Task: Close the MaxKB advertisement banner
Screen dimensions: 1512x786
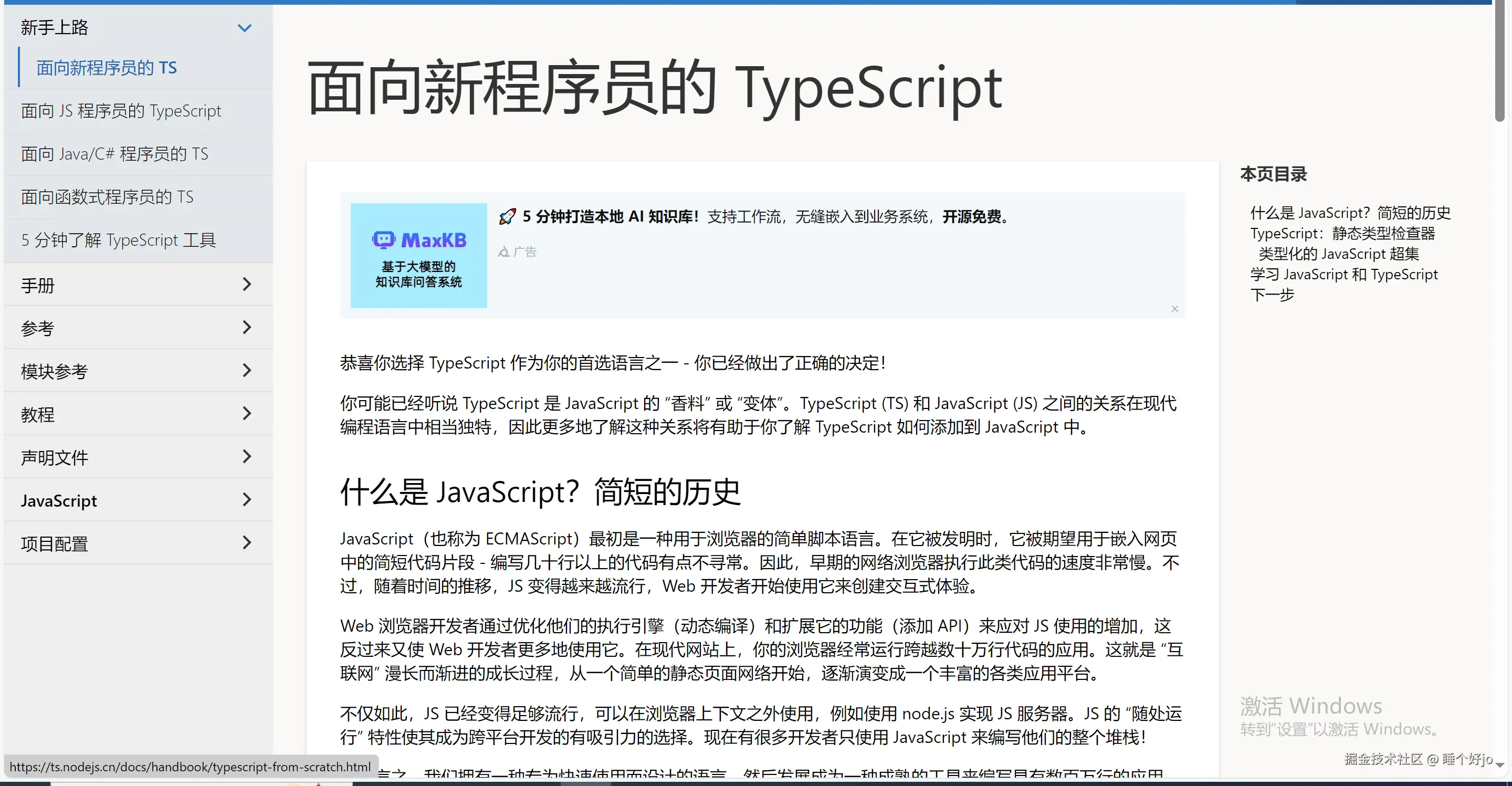Action: tap(1174, 309)
